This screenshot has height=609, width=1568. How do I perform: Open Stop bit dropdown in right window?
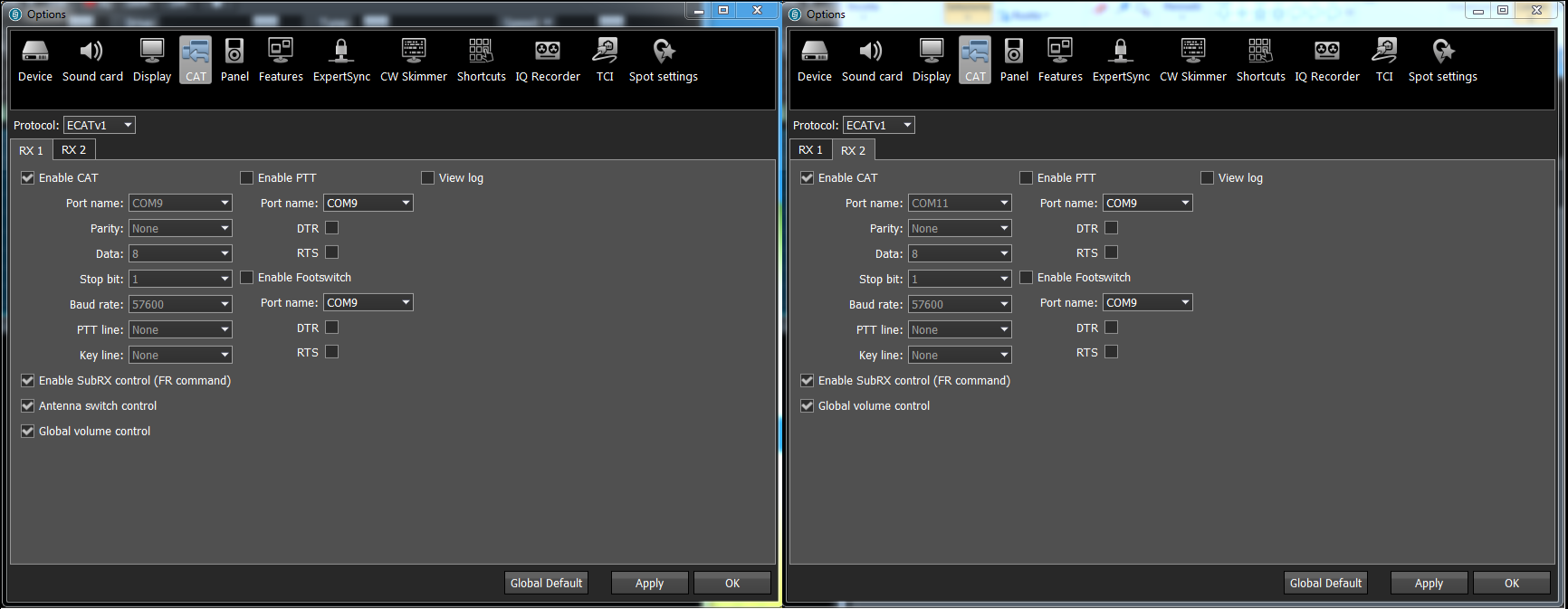coord(960,280)
